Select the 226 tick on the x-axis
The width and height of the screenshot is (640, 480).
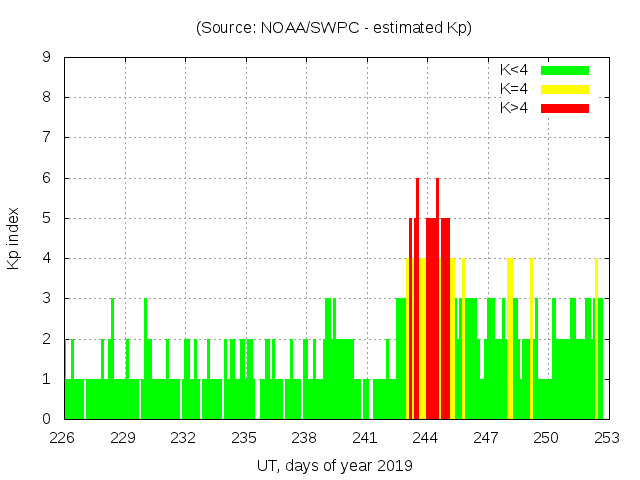(63, 438)
